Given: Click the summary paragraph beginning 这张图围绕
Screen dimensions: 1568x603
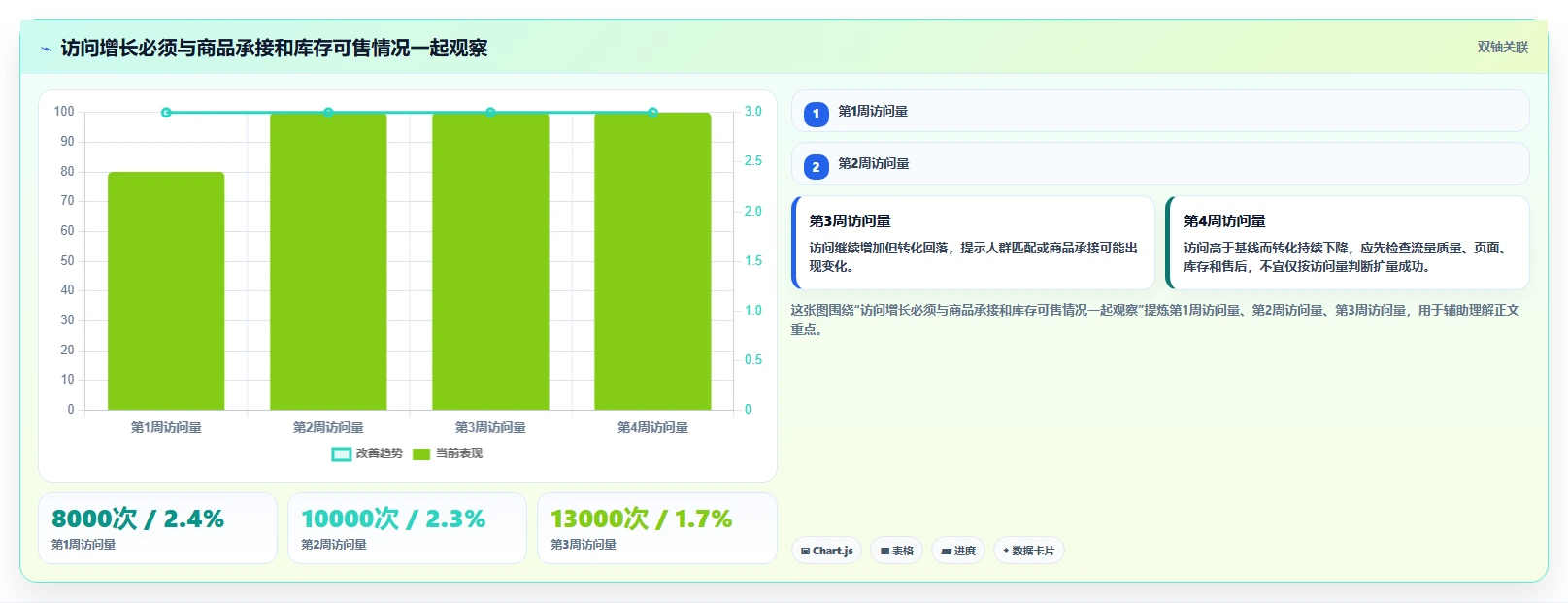Looking at the screenshot, I should 1154,319.
